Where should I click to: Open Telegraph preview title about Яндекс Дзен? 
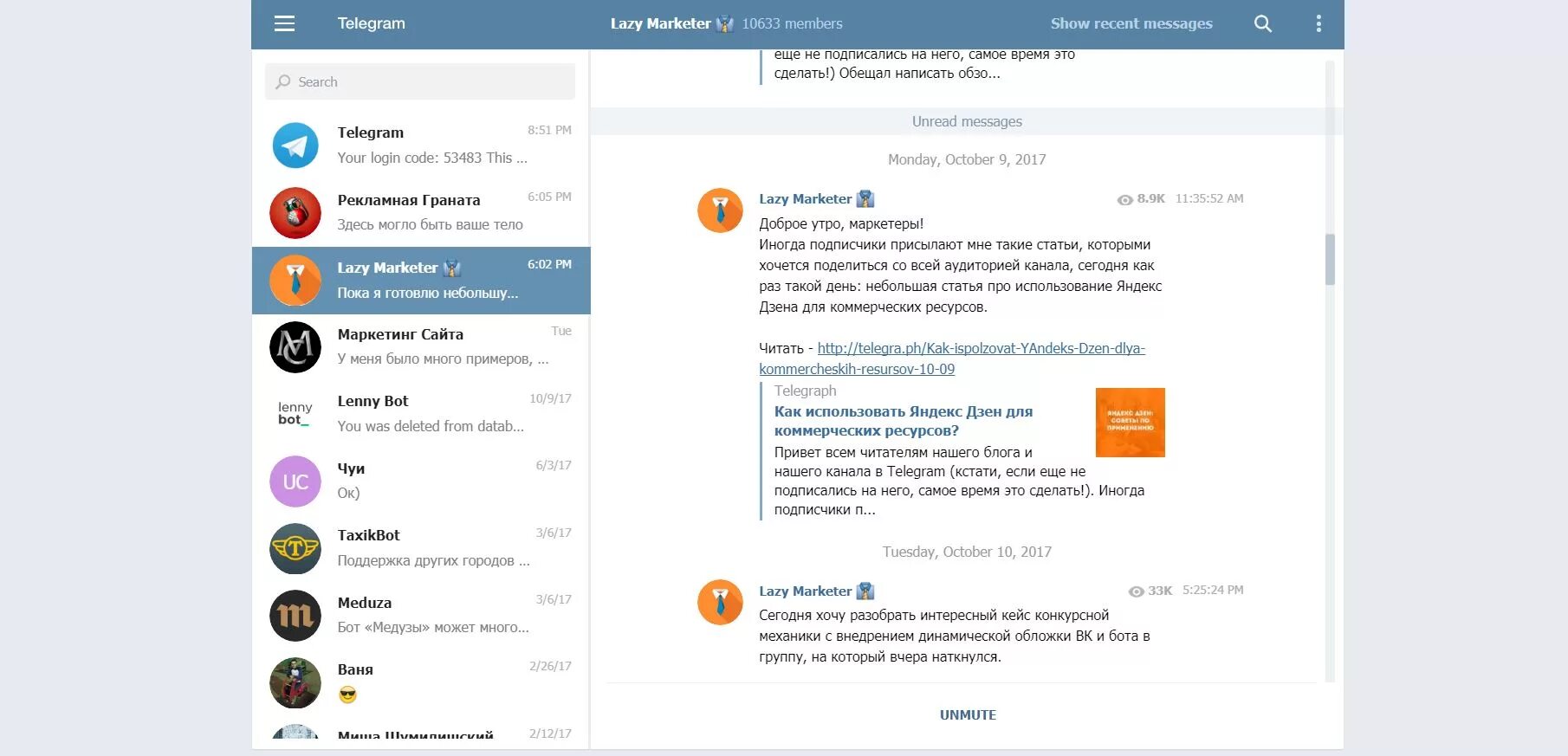pyautogui.click(x=904, y=421)
